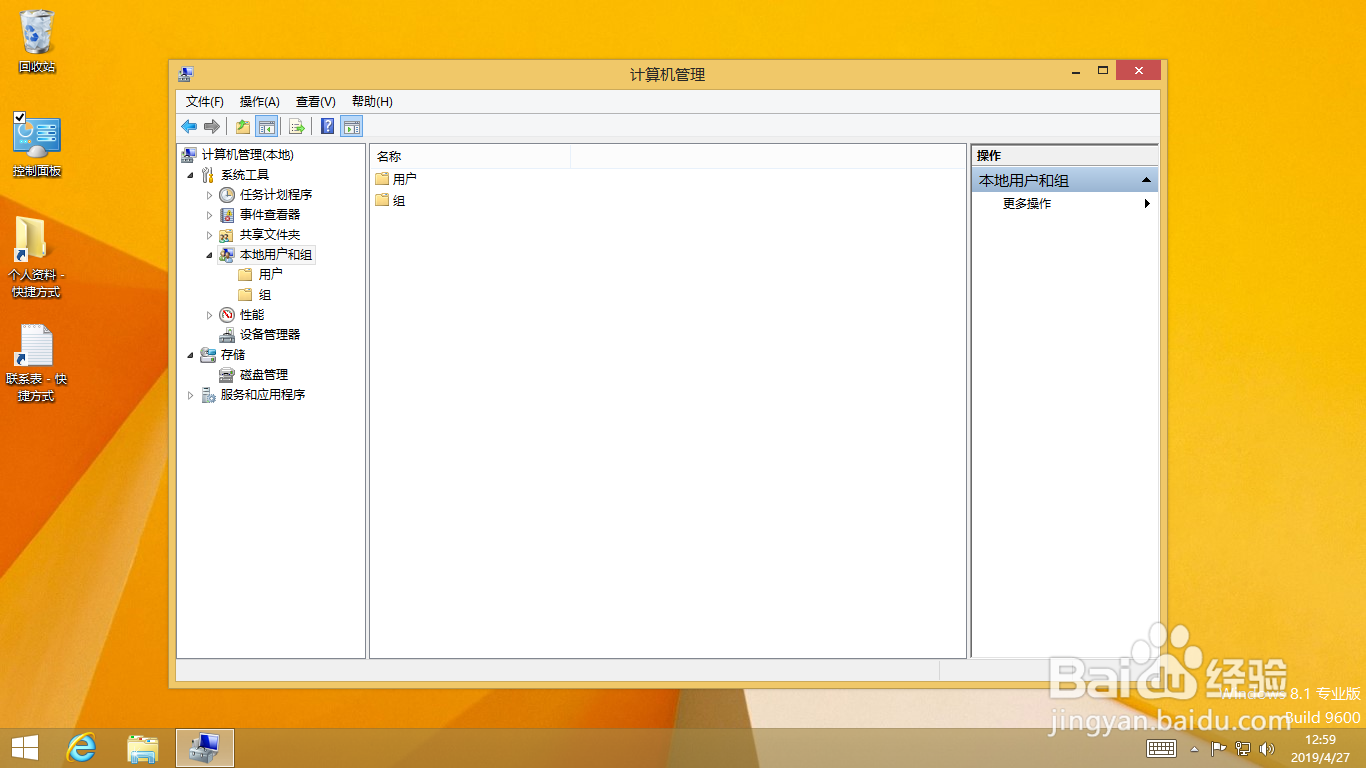Click the network tray icon
The height and width of the screenshot is (768, 1366).
coord(1243,748)
